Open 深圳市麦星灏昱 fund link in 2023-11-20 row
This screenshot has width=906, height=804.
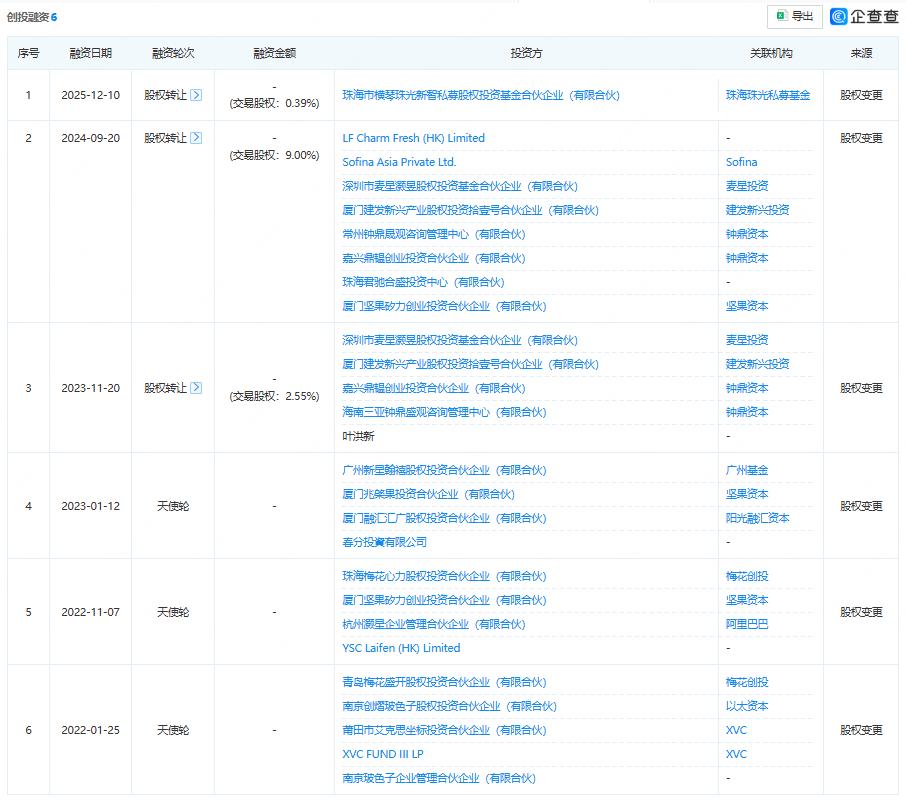pos(460,340)
